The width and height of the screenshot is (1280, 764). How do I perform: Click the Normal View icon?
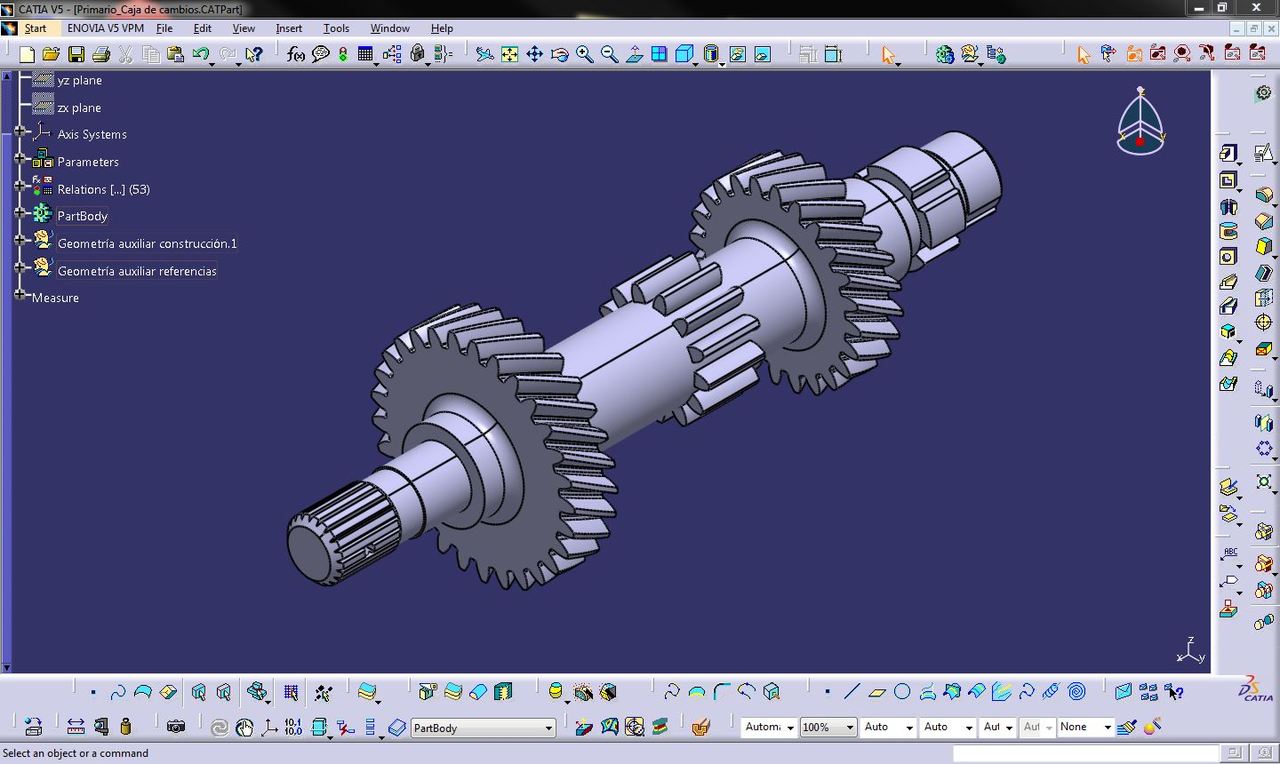coord(635,54)
